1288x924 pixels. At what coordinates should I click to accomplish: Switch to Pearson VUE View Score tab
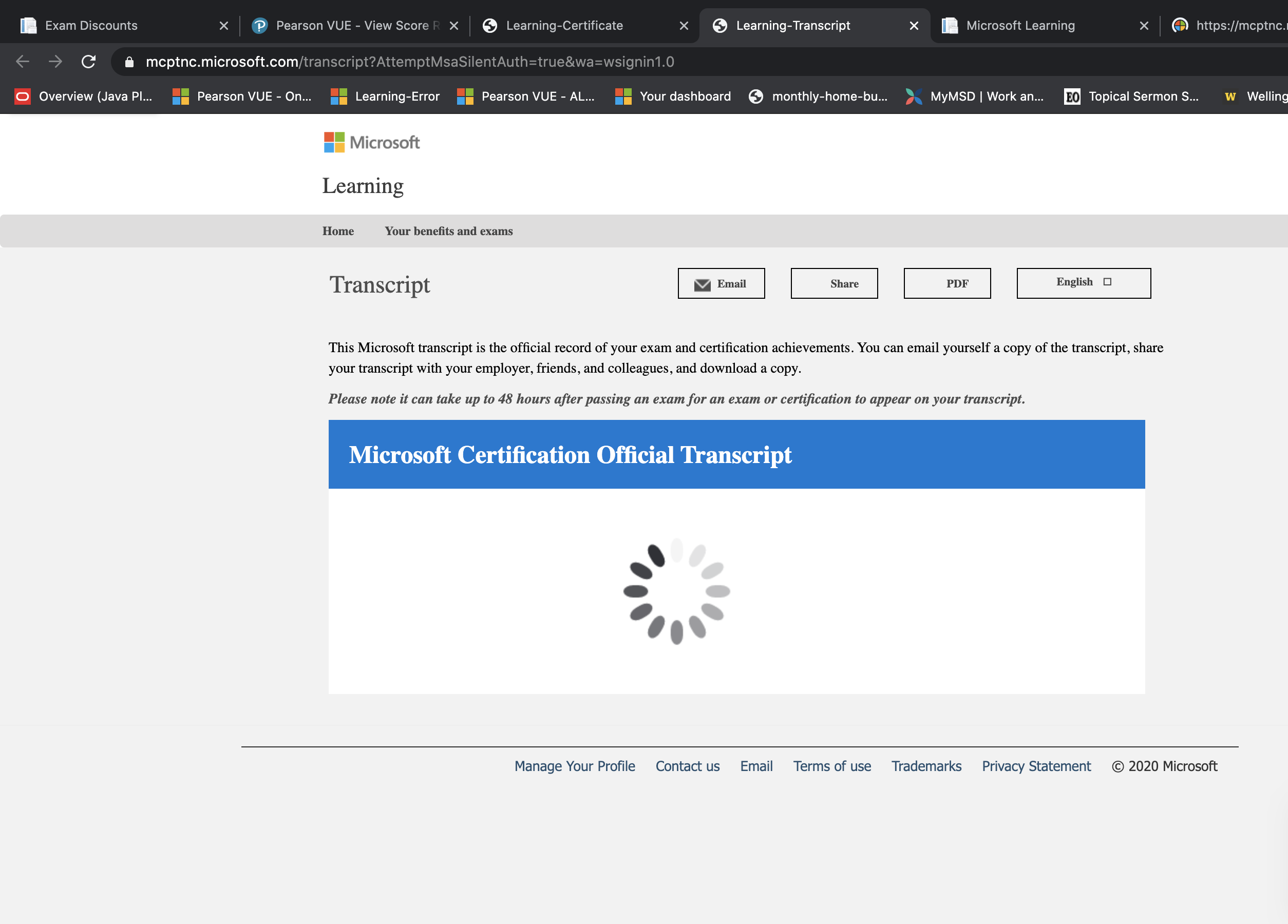click(354, 26)
